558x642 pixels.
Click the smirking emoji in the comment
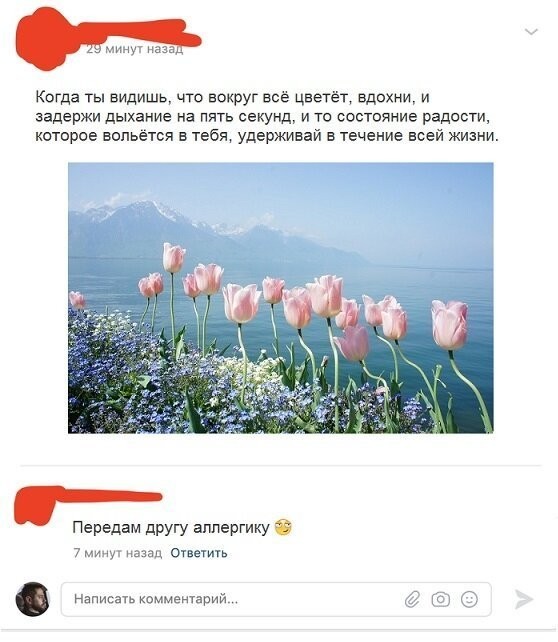(283, 527)
